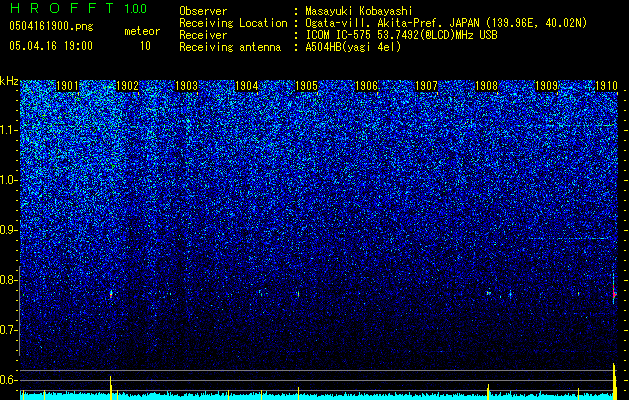Click the tall yellow power spike before 1902
This screenshot has width=629, height=400.
(x=111, y=388)
